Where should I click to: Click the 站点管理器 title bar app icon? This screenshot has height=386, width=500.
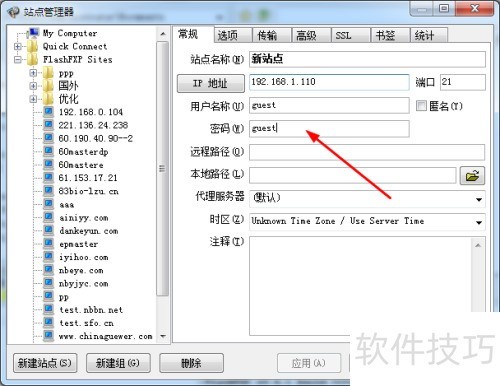tap(13, 12)
